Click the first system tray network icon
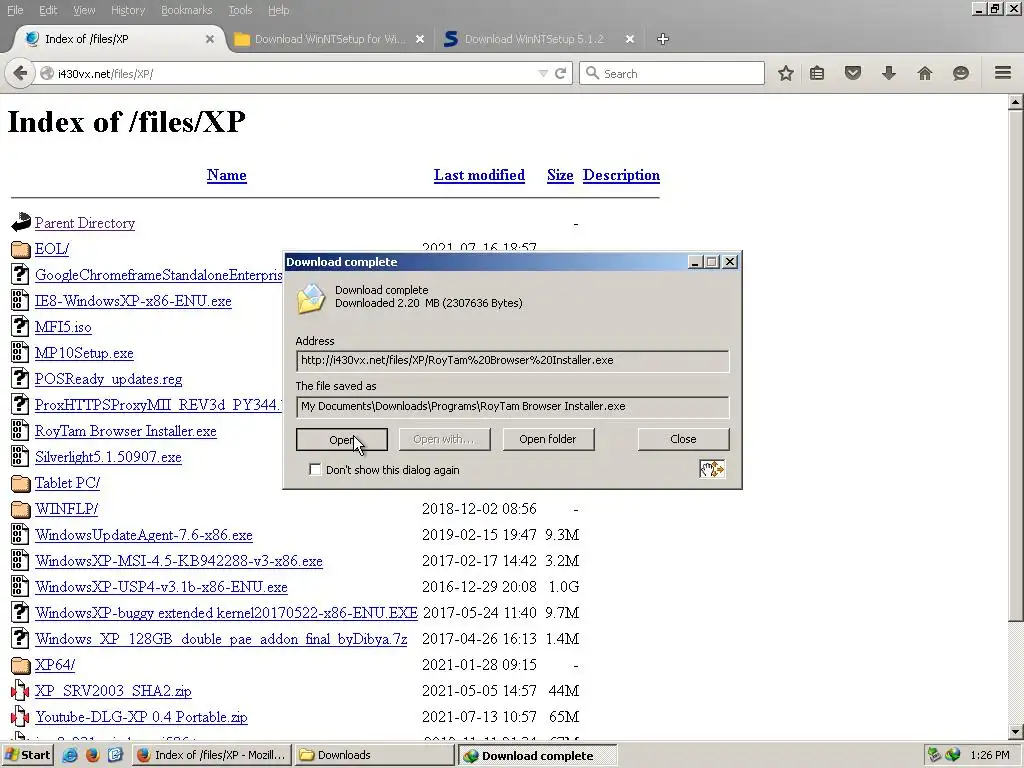The height and width of the screenshot is (768, 1024). [935, 755]
